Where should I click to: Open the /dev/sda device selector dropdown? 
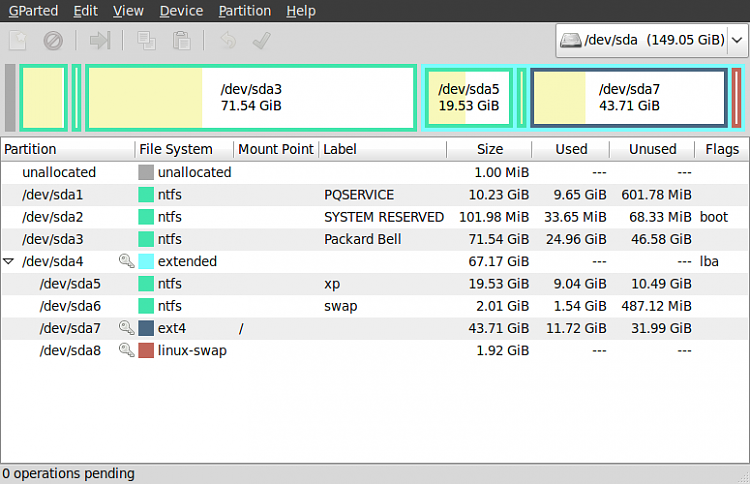click(651, 40)
